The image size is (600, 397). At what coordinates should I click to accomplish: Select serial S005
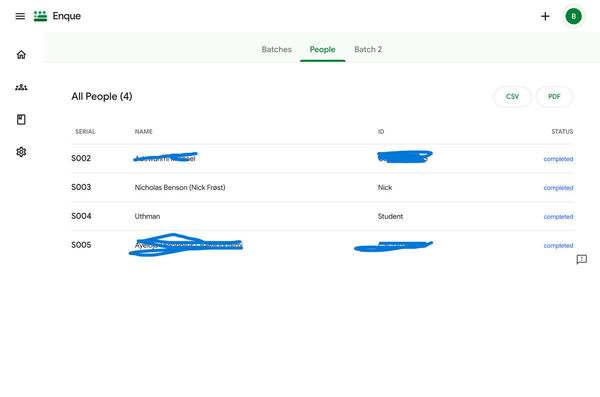81,245
